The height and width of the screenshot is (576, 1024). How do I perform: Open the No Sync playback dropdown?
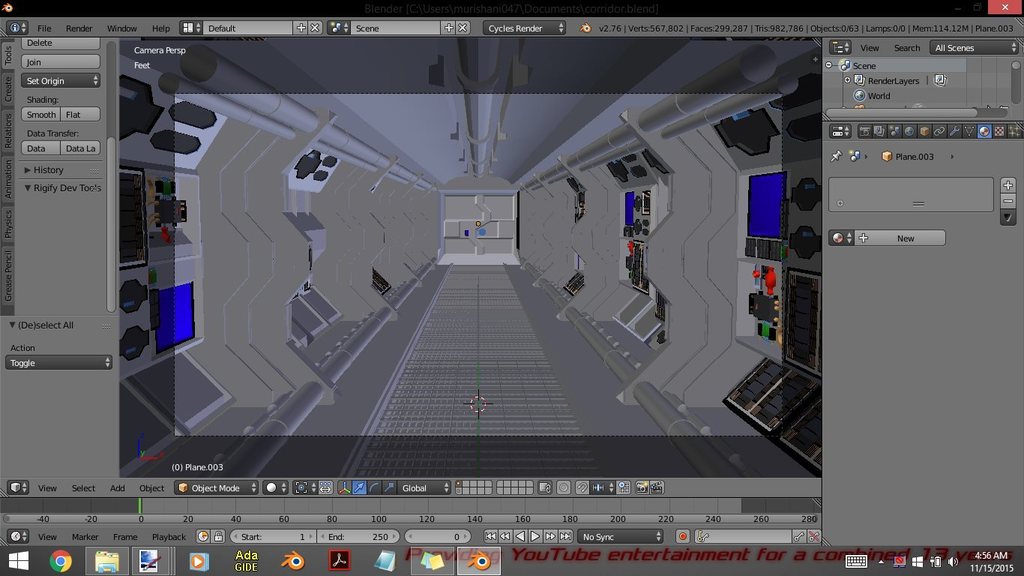click(x=620, y=536)
